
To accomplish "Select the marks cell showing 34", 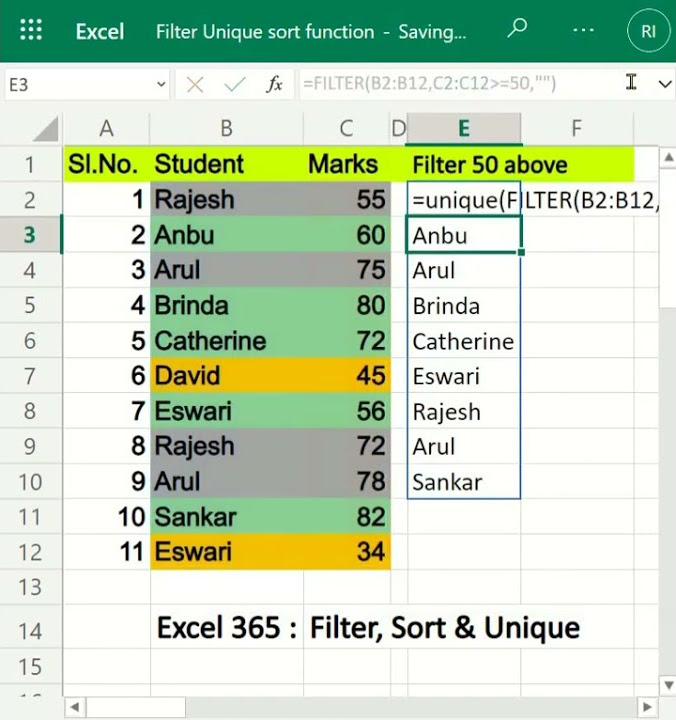I will click(346, 552).
